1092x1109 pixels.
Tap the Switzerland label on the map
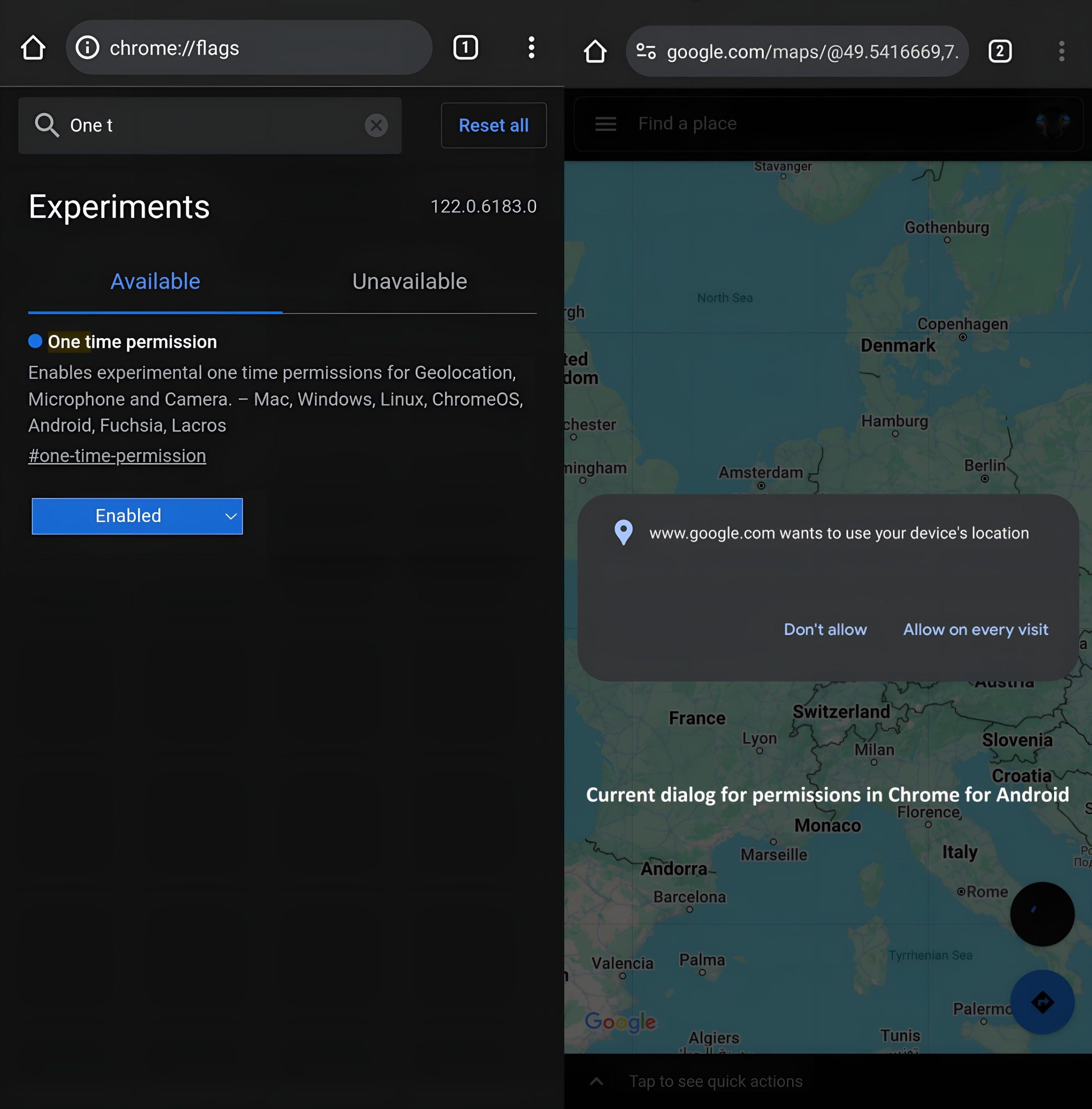tap(841, 712)
